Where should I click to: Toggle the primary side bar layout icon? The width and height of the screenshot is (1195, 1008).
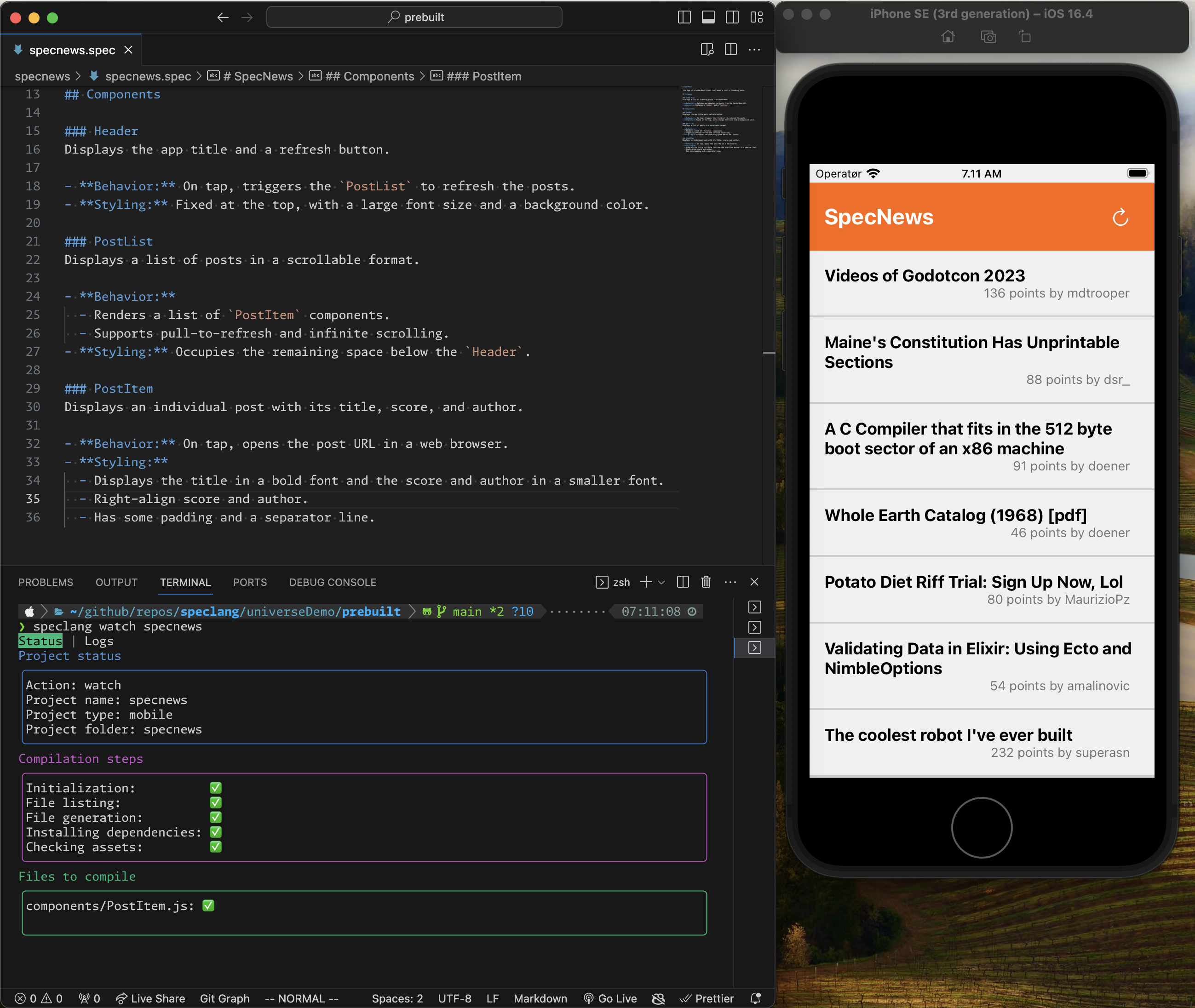(684, 17)
